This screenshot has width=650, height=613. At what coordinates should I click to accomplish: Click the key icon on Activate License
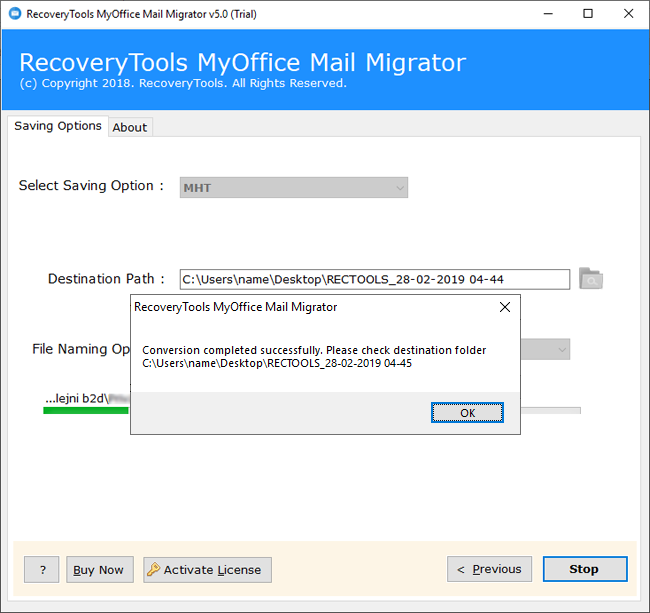point(153,569)
